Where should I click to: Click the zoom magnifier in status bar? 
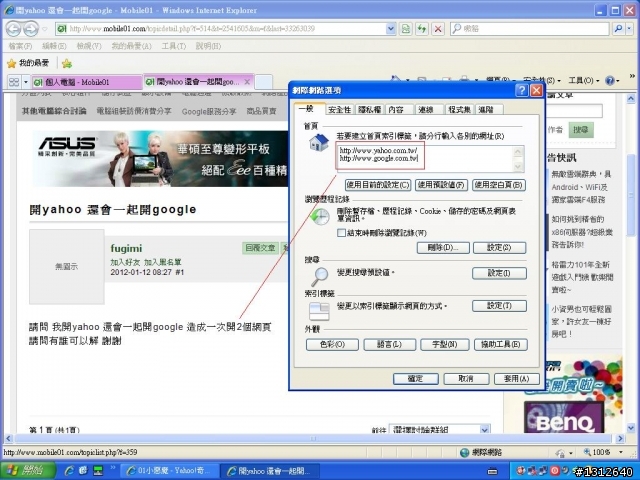tap(587, 452)
